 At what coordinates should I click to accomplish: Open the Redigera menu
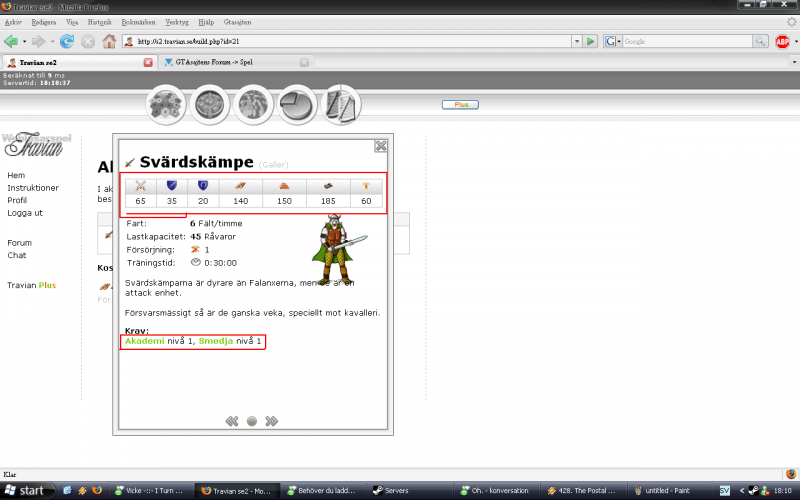[44, 22]
